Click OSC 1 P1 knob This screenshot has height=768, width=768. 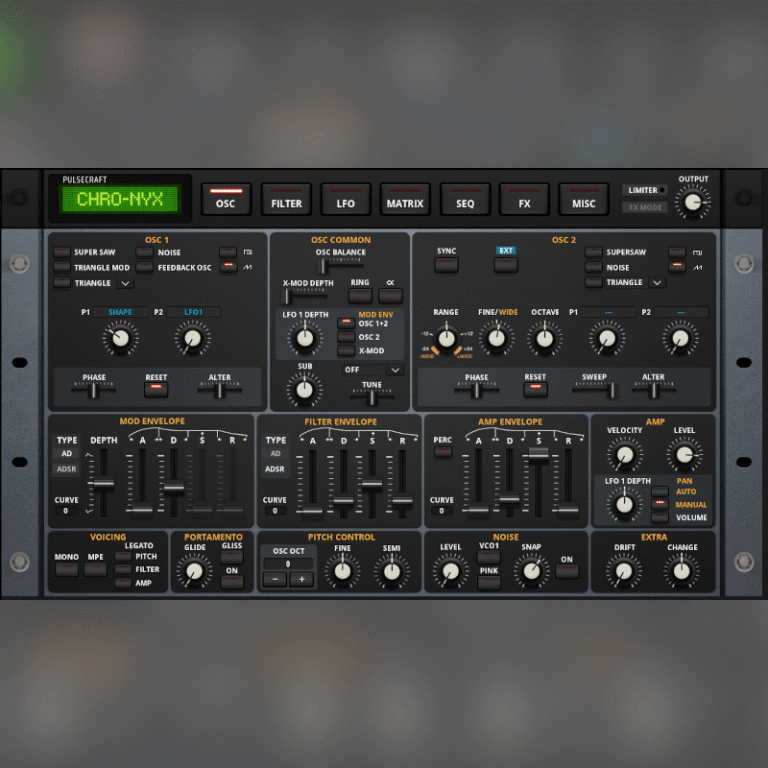(x=120, y=338)
